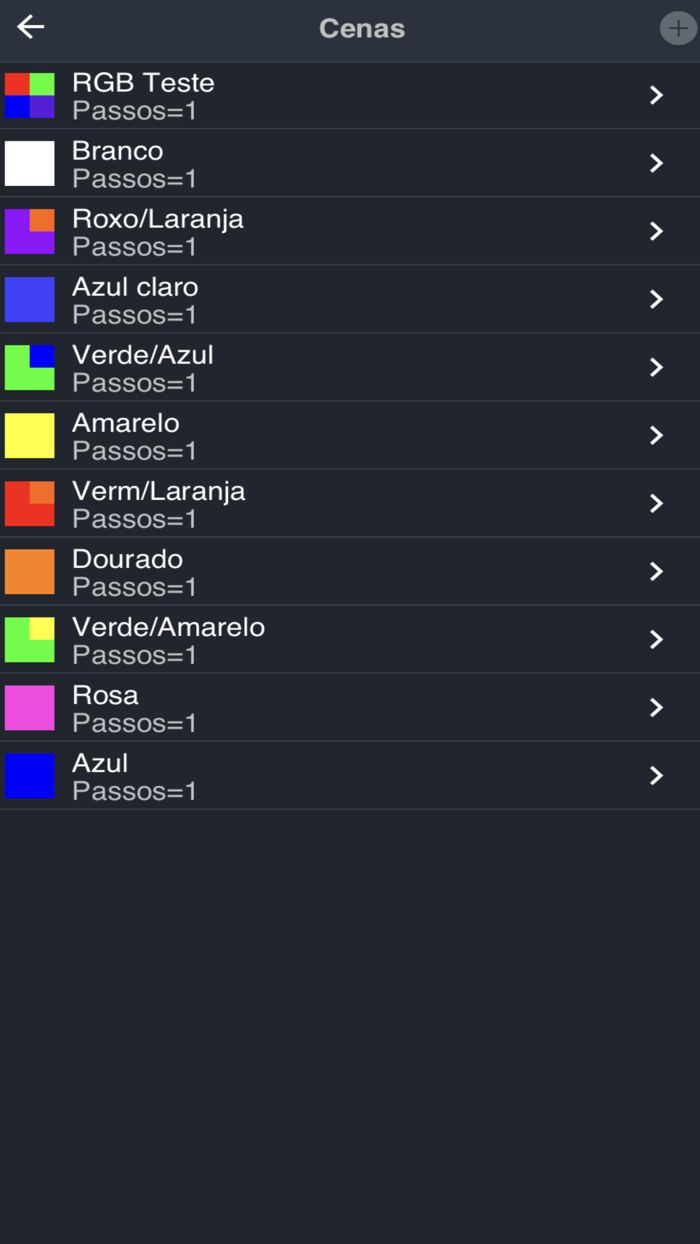Viewport: 700px width, 1244px height.
Task: Tap the Roxo/Laranja color preview
Action: [29, 231]
